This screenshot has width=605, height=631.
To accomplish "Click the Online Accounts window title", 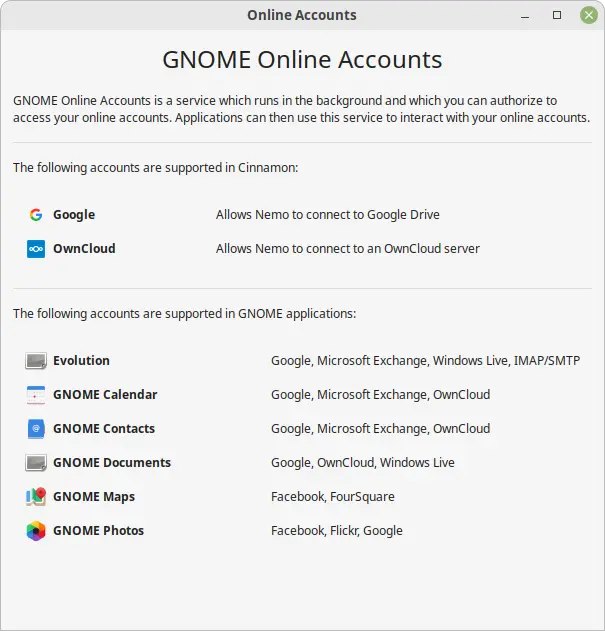I will (x=302, y=15).
